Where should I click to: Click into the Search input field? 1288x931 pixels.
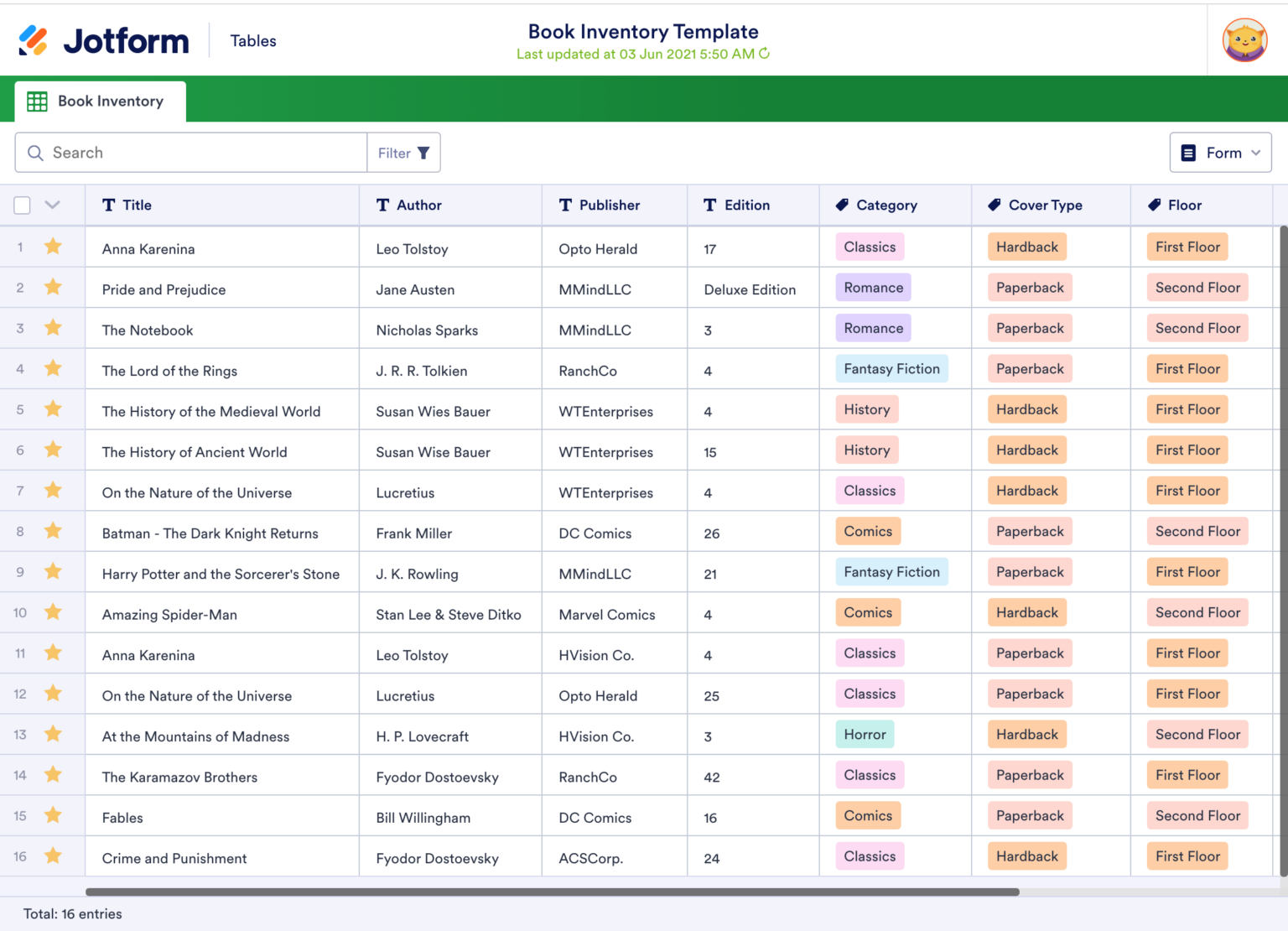pyautogui.click(x=201, y=153)
